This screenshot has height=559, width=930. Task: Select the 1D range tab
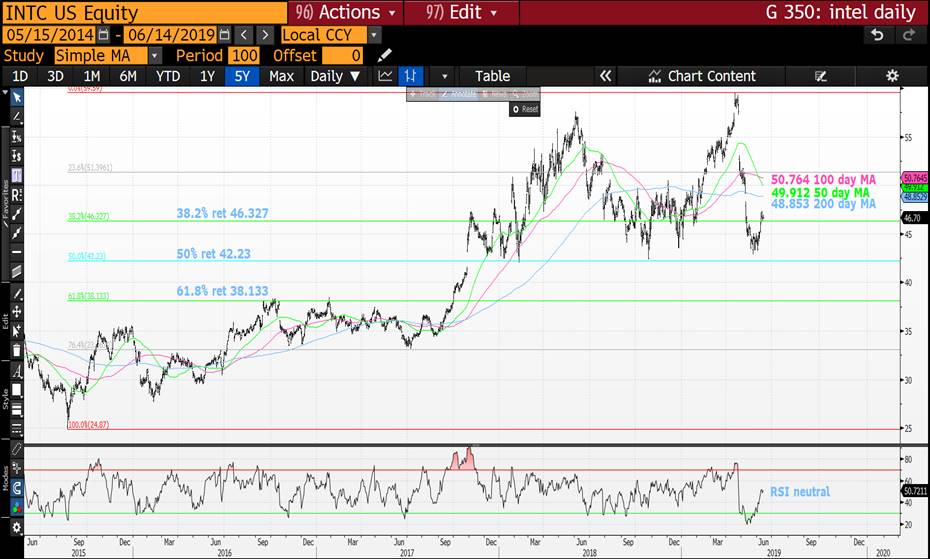(x=20, y=76)
